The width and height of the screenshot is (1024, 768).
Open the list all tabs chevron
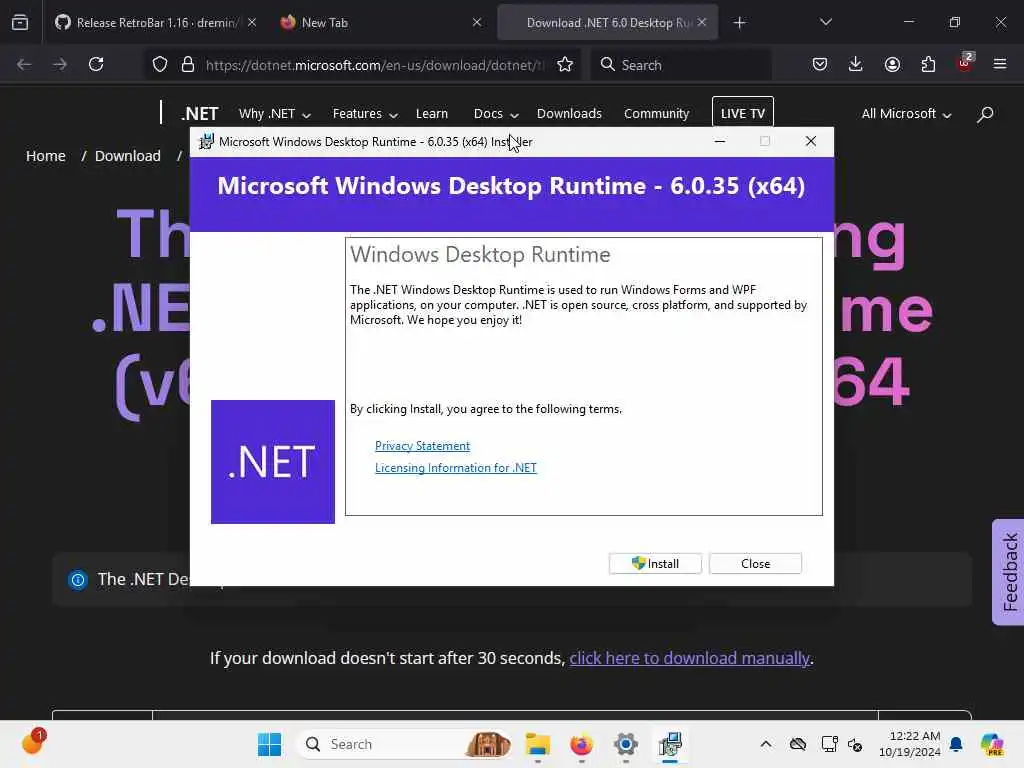click(825, 22)
